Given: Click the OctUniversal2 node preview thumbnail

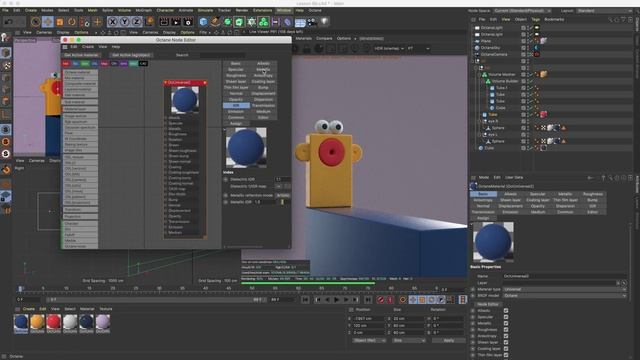Looking at the screenshot, I should (x=184, y=100).
